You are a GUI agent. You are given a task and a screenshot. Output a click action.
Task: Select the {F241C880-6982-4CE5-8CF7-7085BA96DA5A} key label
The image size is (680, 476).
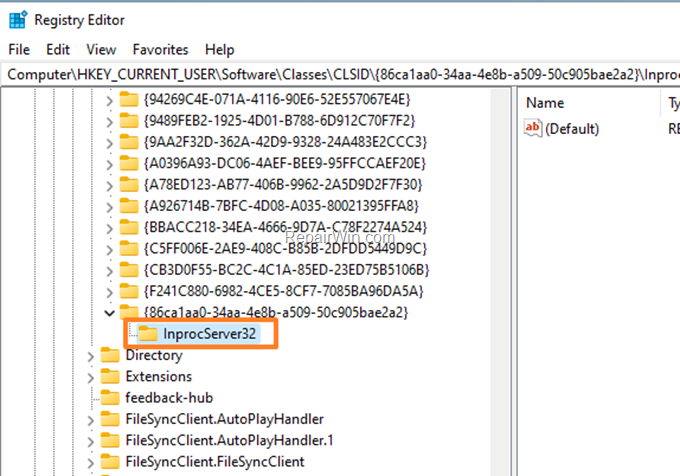pyautogui.click(x=284, y=291)
